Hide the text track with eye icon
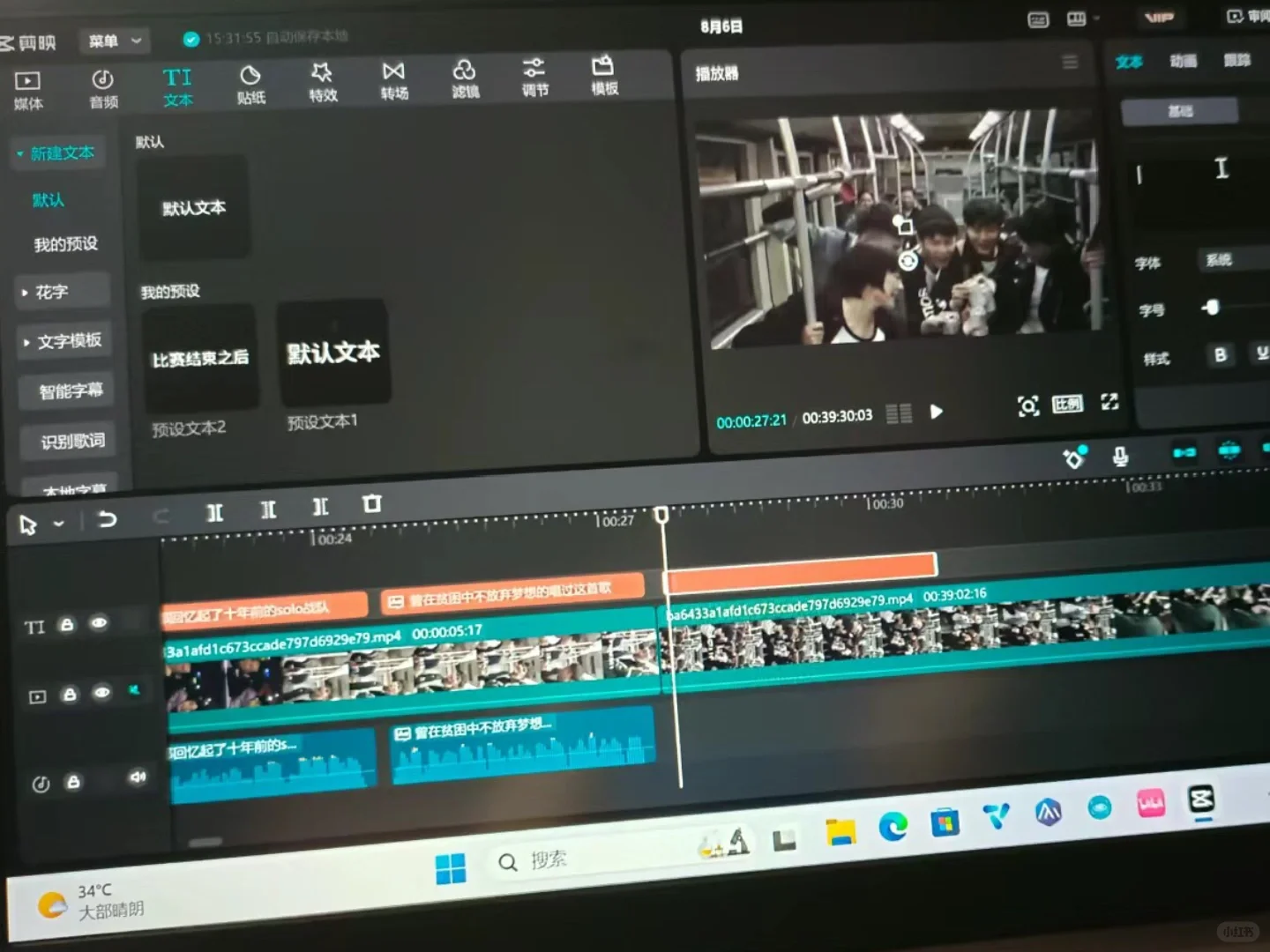1270x952 pixels. tap(99, 623)
